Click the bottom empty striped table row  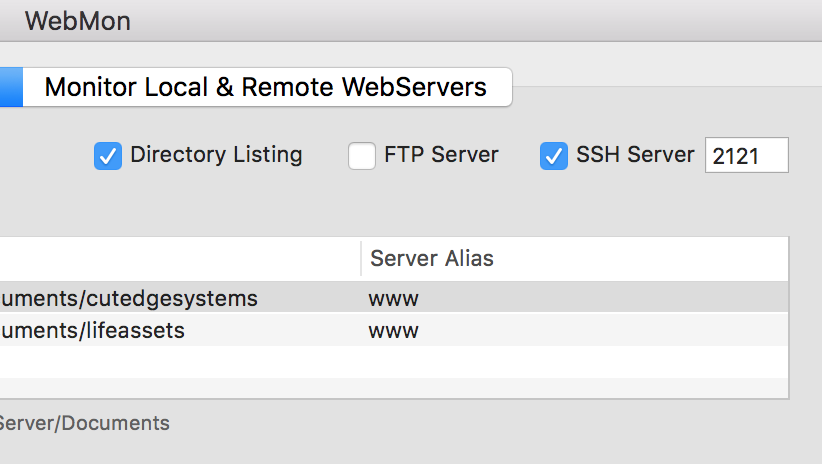pos(394,388)
